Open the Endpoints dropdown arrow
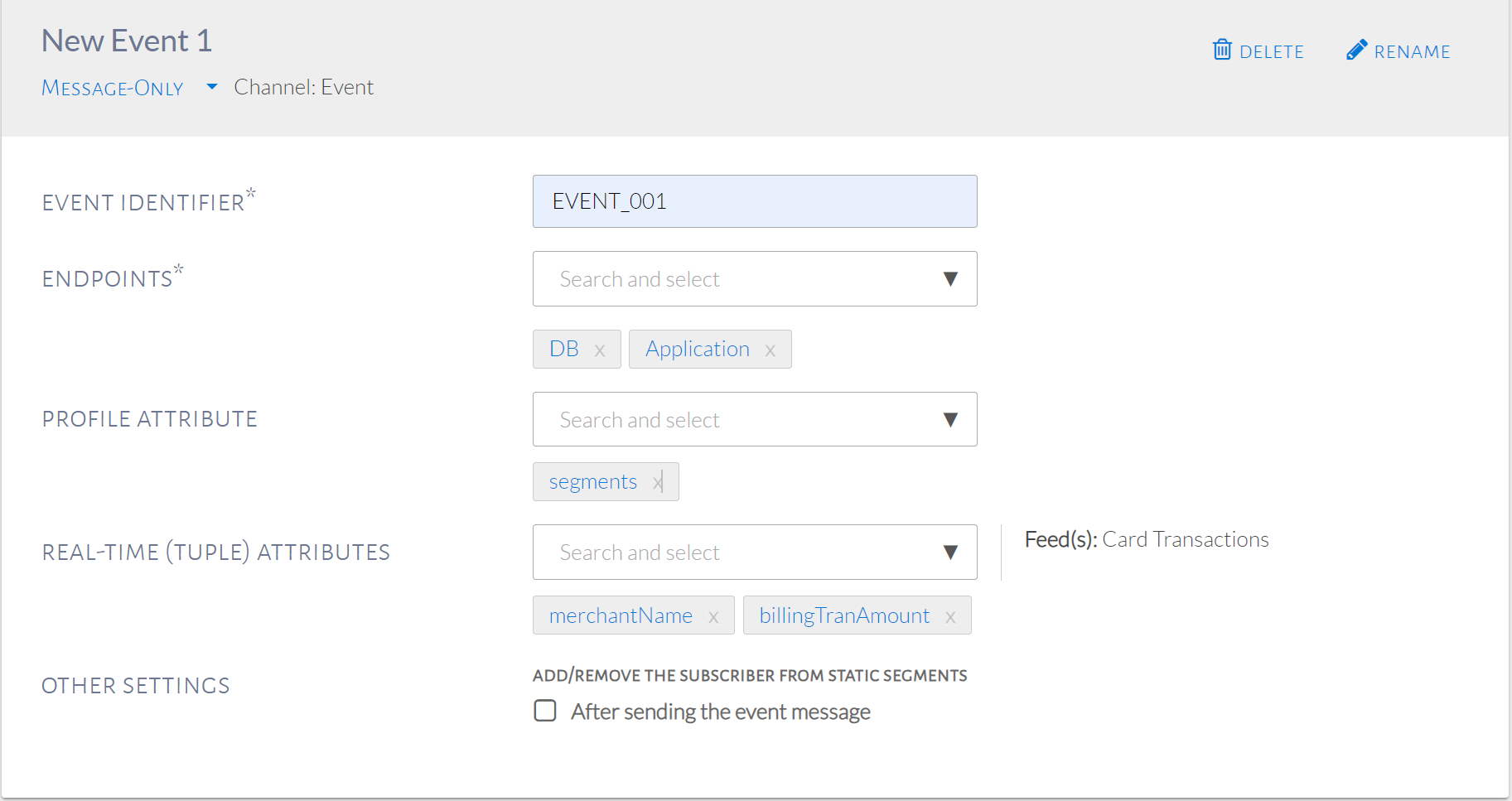The width and height of the screenshot is (1512, 801). click(950, 279)
